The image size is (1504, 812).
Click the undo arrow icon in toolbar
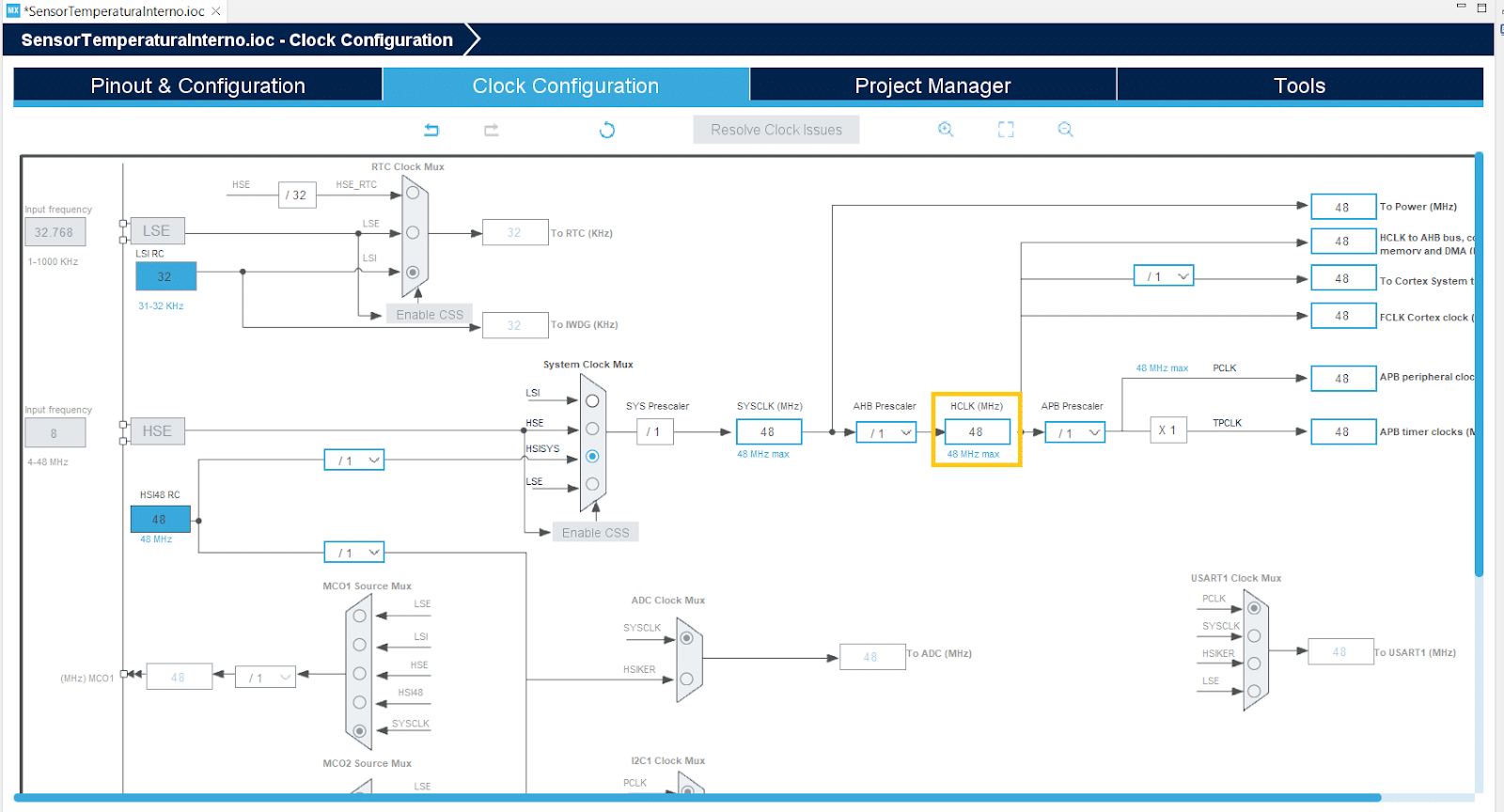tap(431, 130)
